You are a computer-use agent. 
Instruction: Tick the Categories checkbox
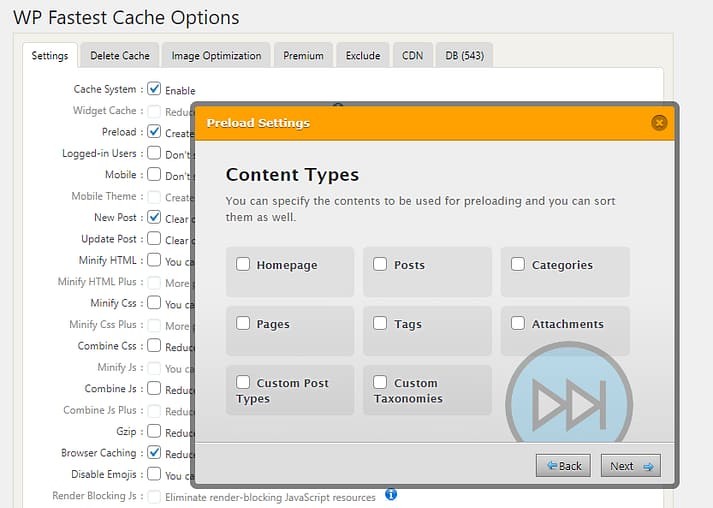click(518, 265)
